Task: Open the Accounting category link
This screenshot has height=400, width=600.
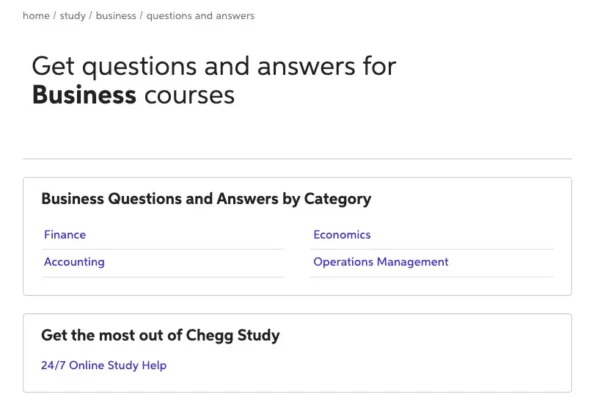Action: (74, 262)
